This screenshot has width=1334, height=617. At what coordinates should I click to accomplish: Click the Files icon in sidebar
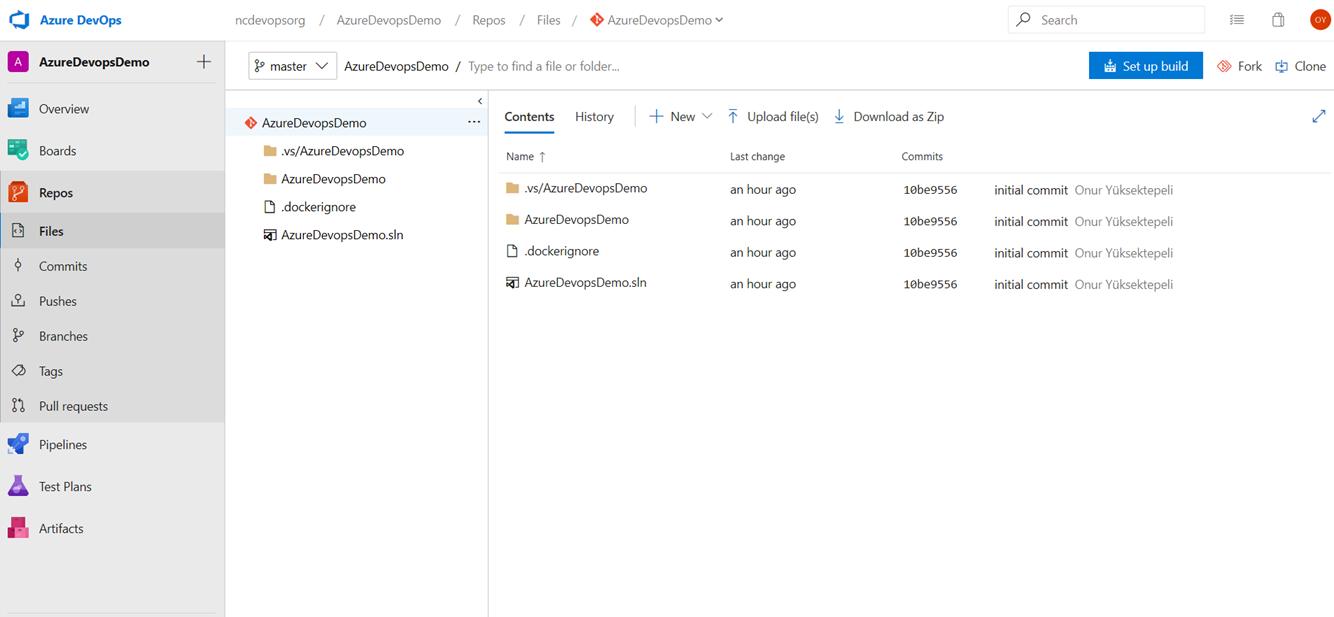click(x=18, y=231)
